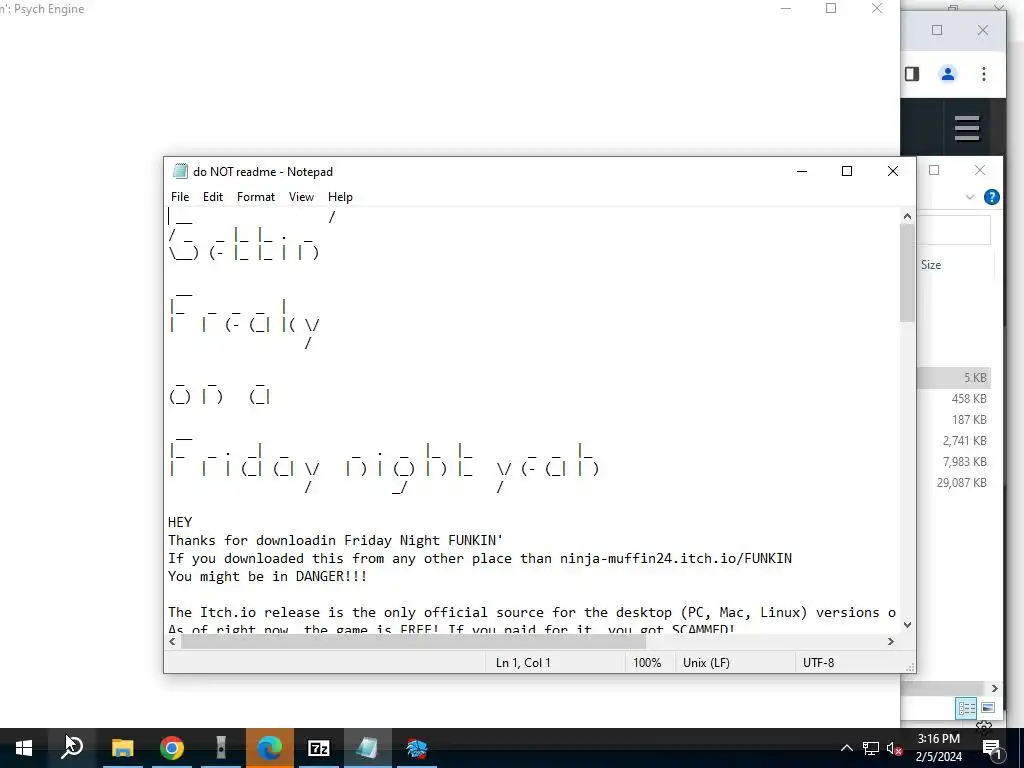The width and height of the screenshot is (1024, 768).
Task: Close the Psych Engine window
Action: click(x=877, y=8)
